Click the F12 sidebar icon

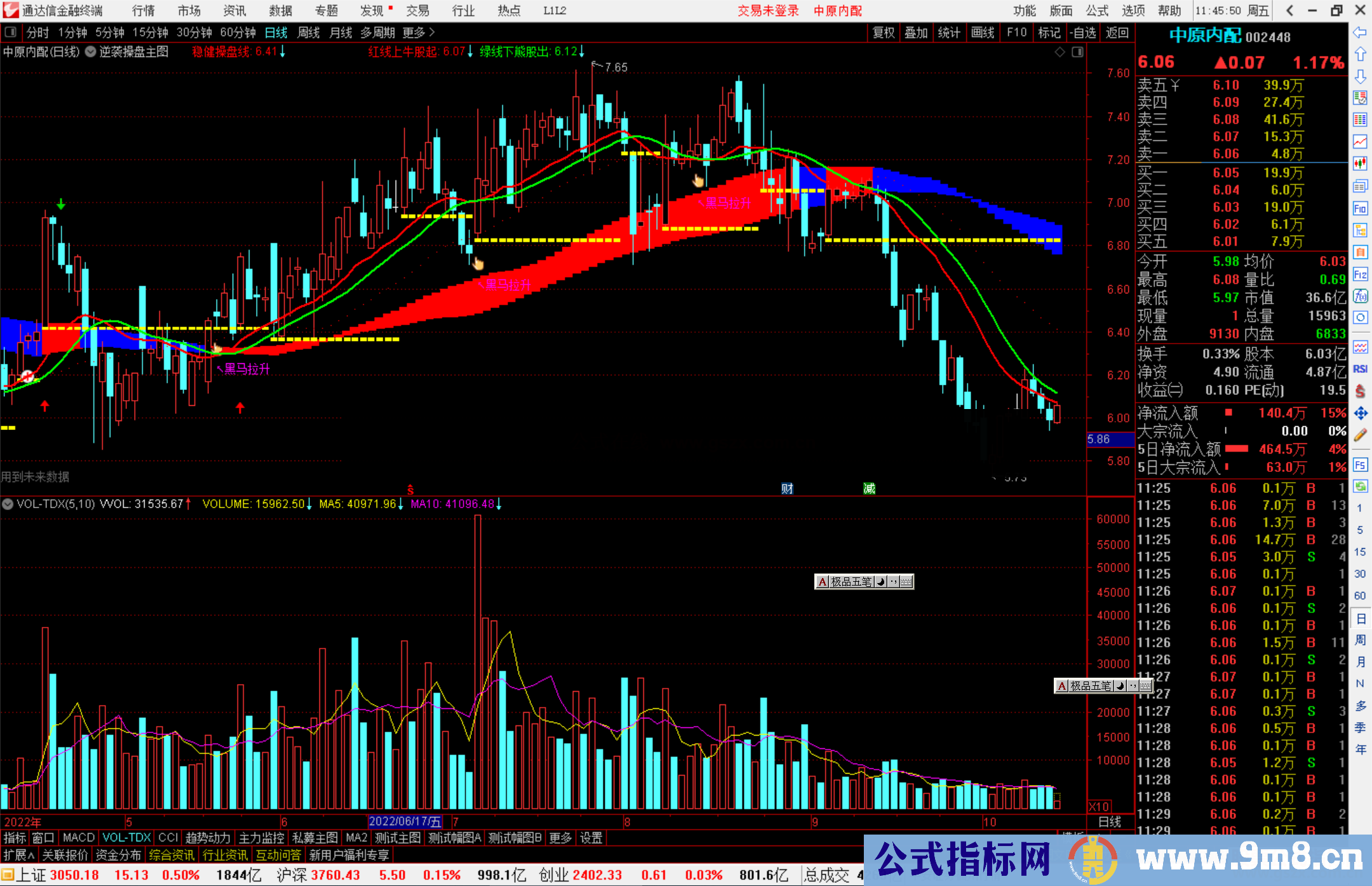[1360, 274]
